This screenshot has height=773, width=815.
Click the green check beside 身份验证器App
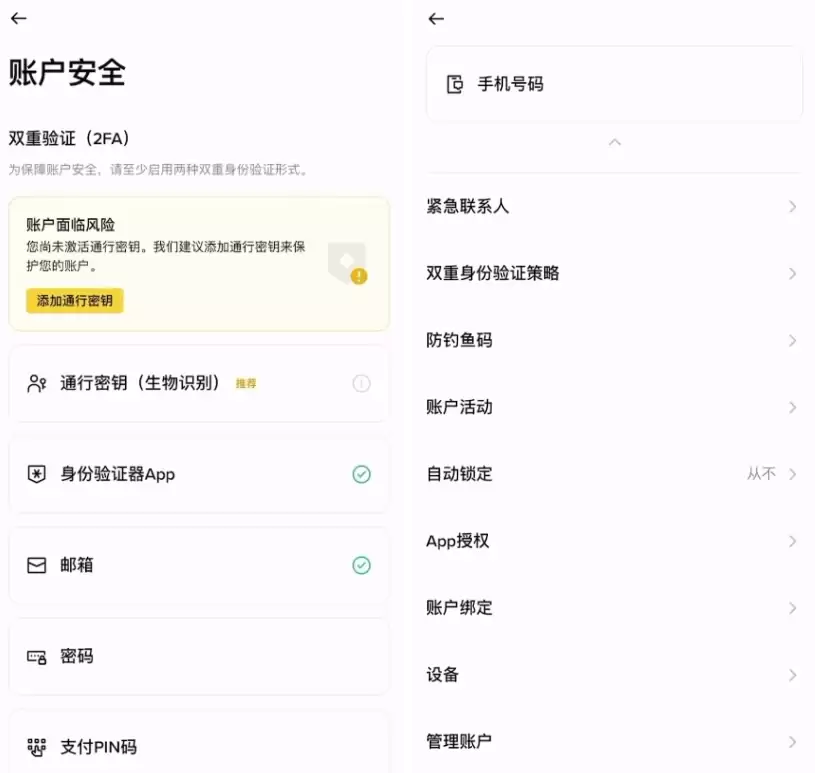click(x=362, y=474)
